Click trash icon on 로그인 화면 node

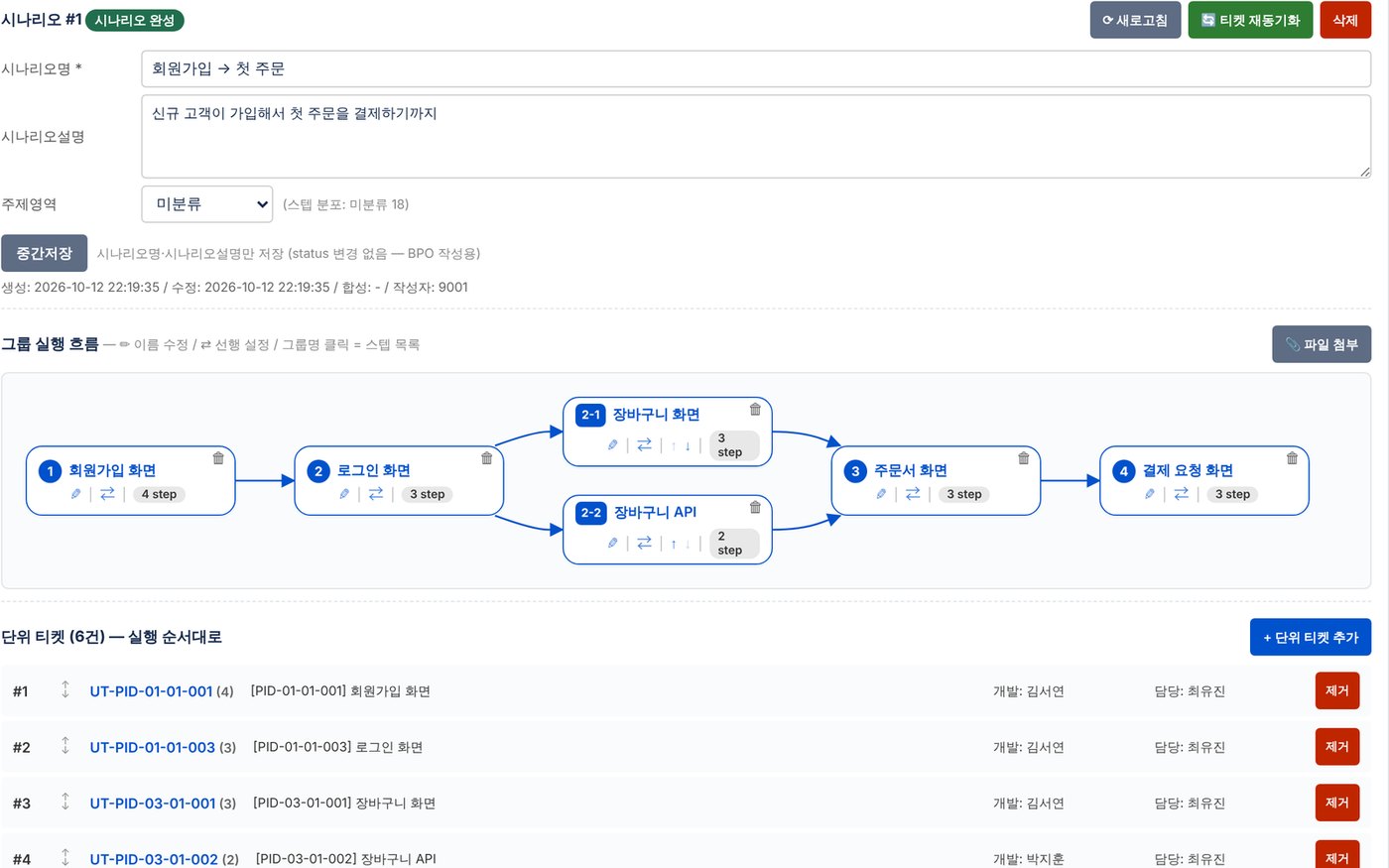487,458
